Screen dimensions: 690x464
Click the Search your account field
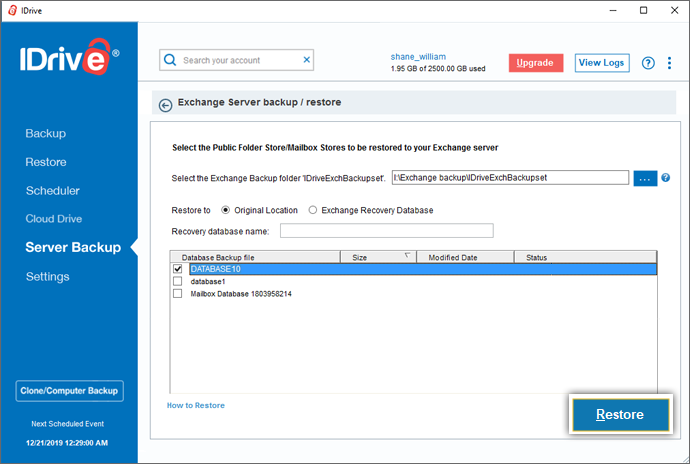[236, 60]
